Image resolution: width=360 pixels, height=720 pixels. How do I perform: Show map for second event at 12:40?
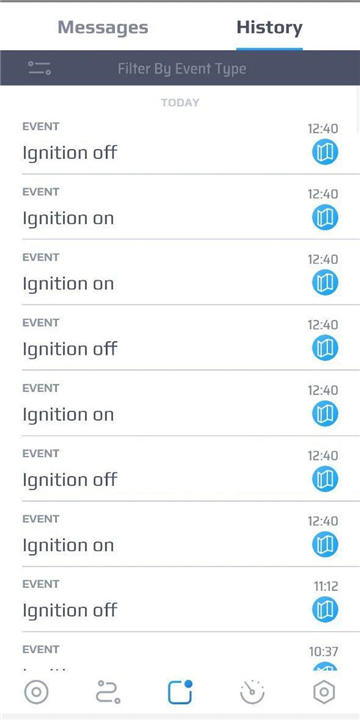325,217
